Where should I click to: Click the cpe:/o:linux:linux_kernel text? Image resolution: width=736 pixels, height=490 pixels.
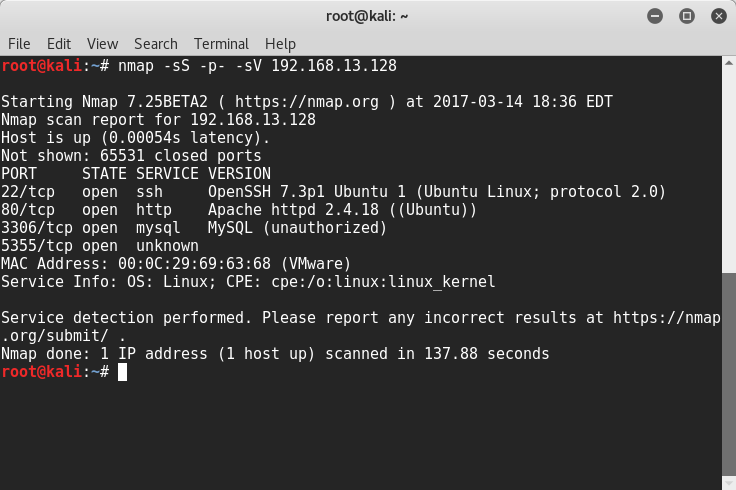pyautogui.click(x=383, y=282)
